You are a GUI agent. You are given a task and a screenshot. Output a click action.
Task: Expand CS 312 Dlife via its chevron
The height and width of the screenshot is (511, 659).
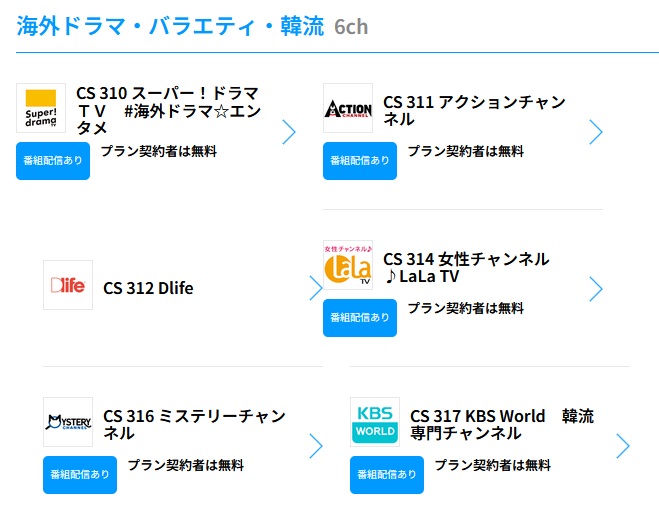[x=316, y=288]
